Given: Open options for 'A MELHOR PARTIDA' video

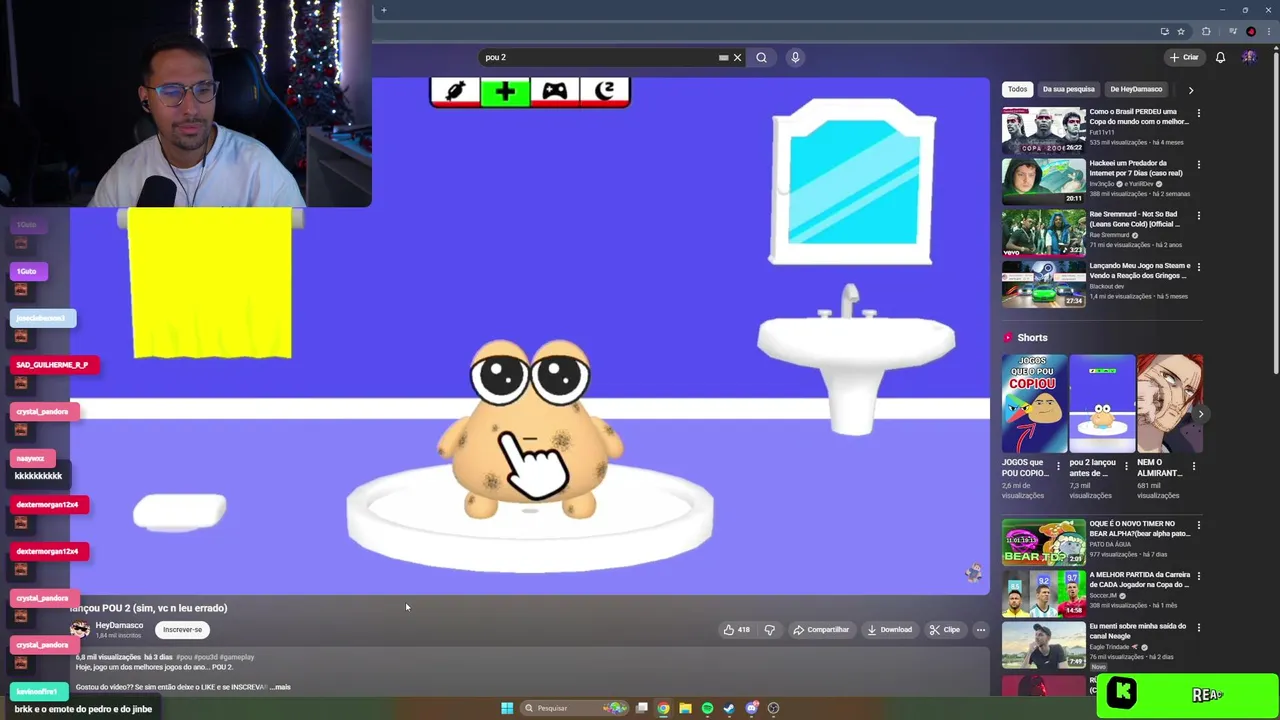Looking at the screenshot, I should point(1199,576).
